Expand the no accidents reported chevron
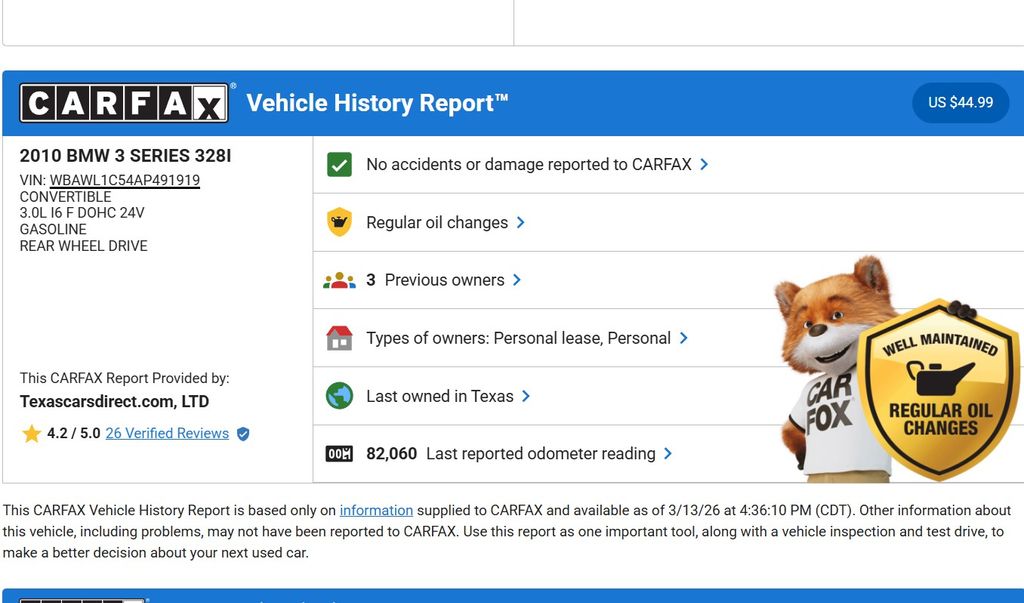The image size is (1024, 603). 705,164
